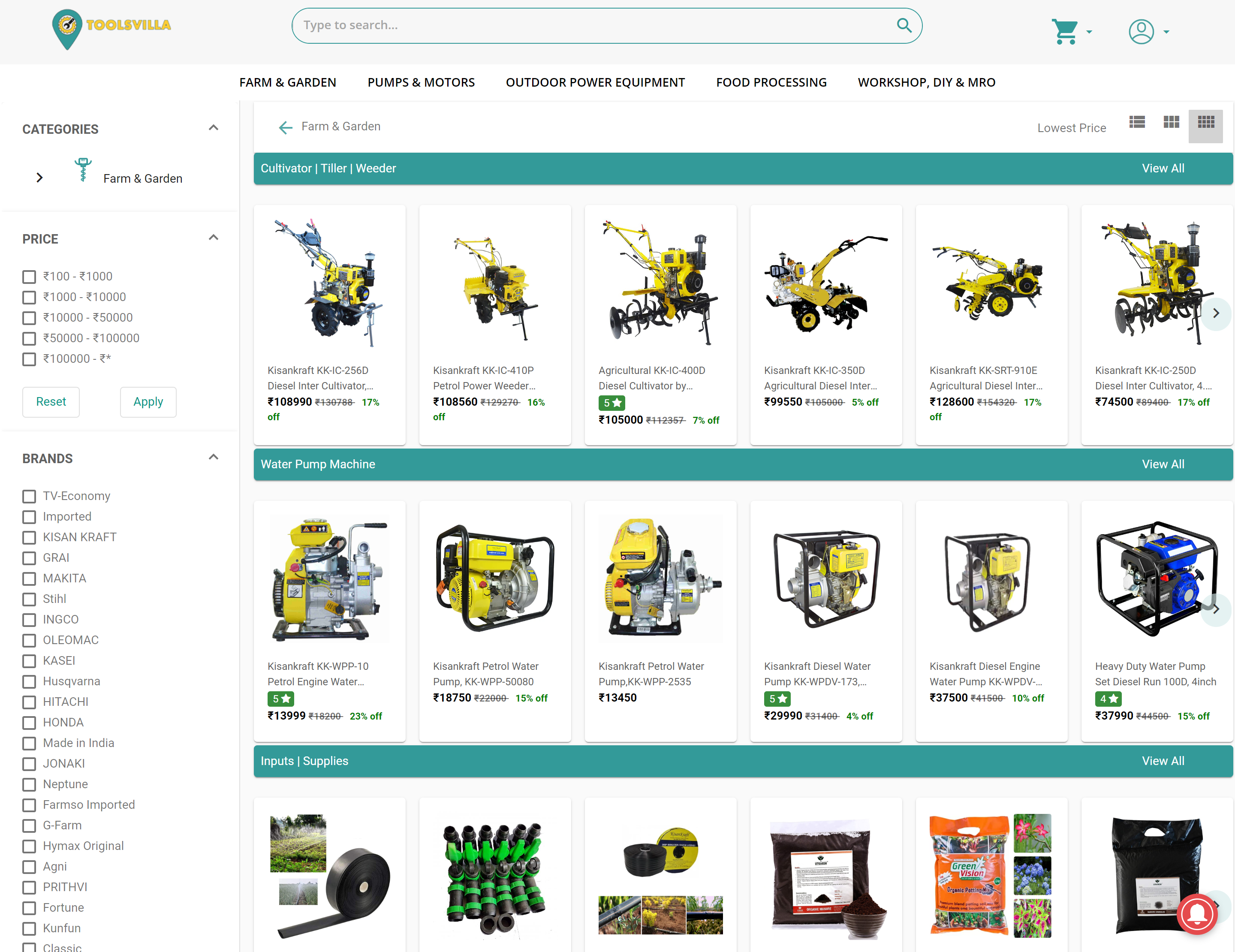Open Kisankraft KK-IC-256D cultivator image
Image resolution: width=1235 pixels, height=952 pixels.
(329, 283)
